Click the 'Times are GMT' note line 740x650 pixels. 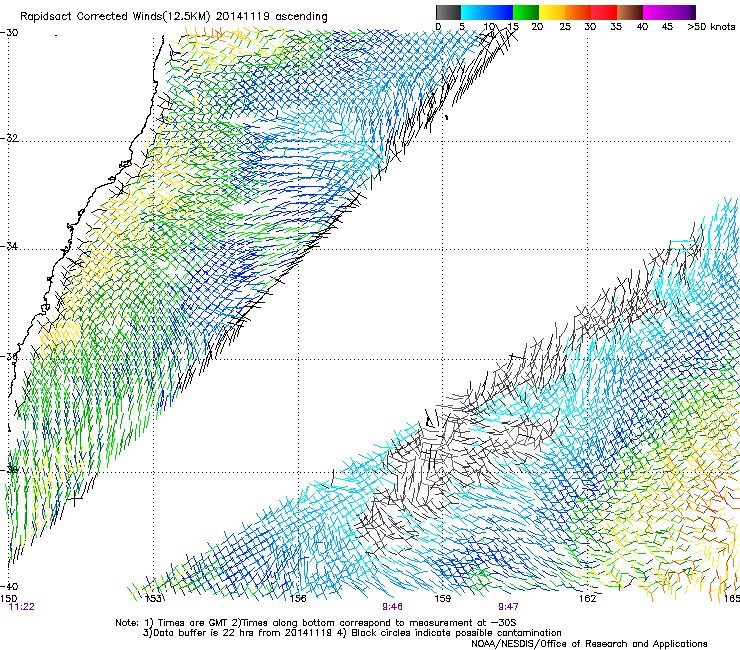316,623
